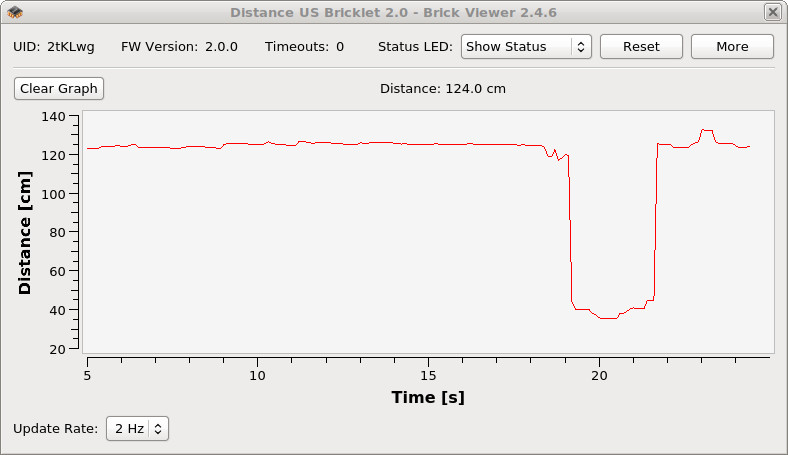Click the Distance 124.0 cm readout
The height and width of the screenshot is (455, 788).
pos(443,89)
